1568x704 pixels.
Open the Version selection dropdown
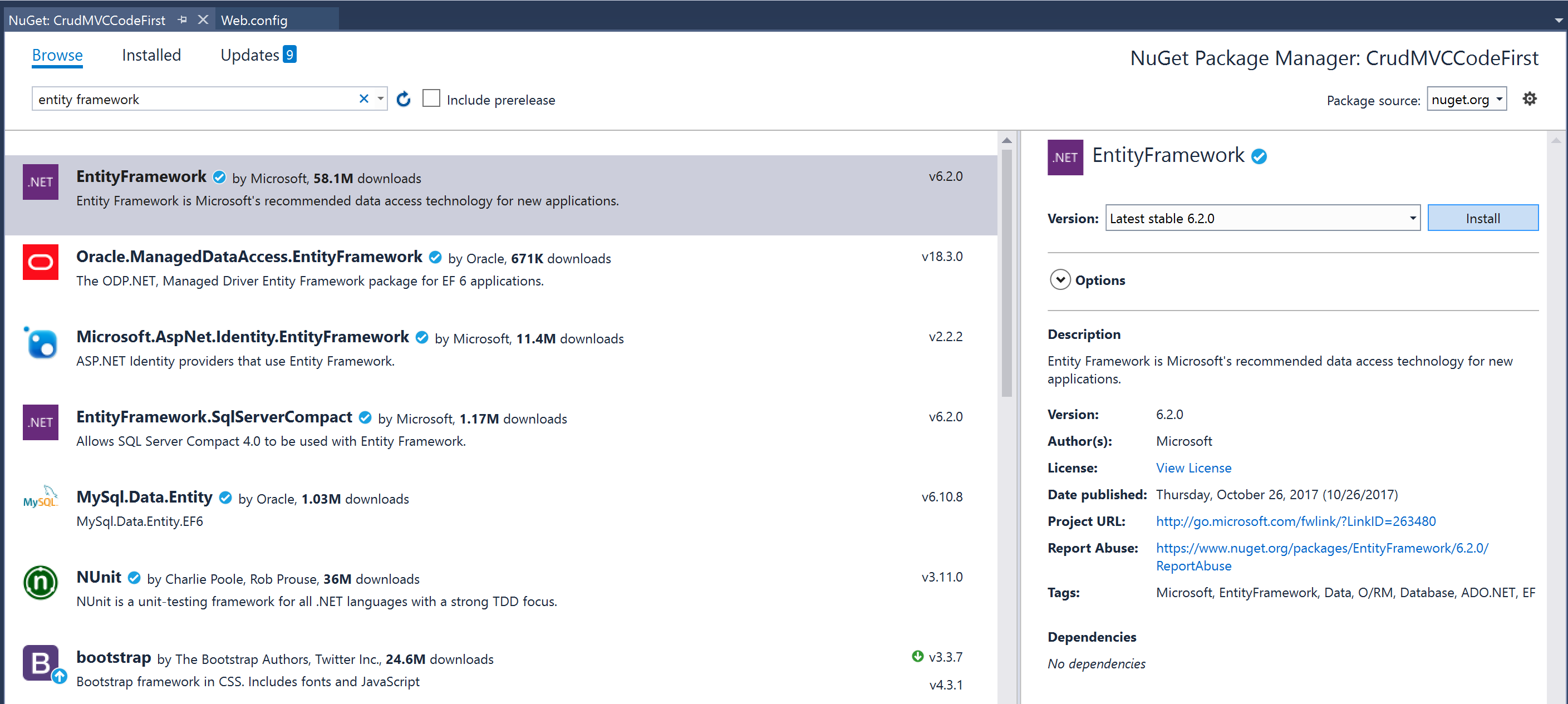coord(1262,219)
